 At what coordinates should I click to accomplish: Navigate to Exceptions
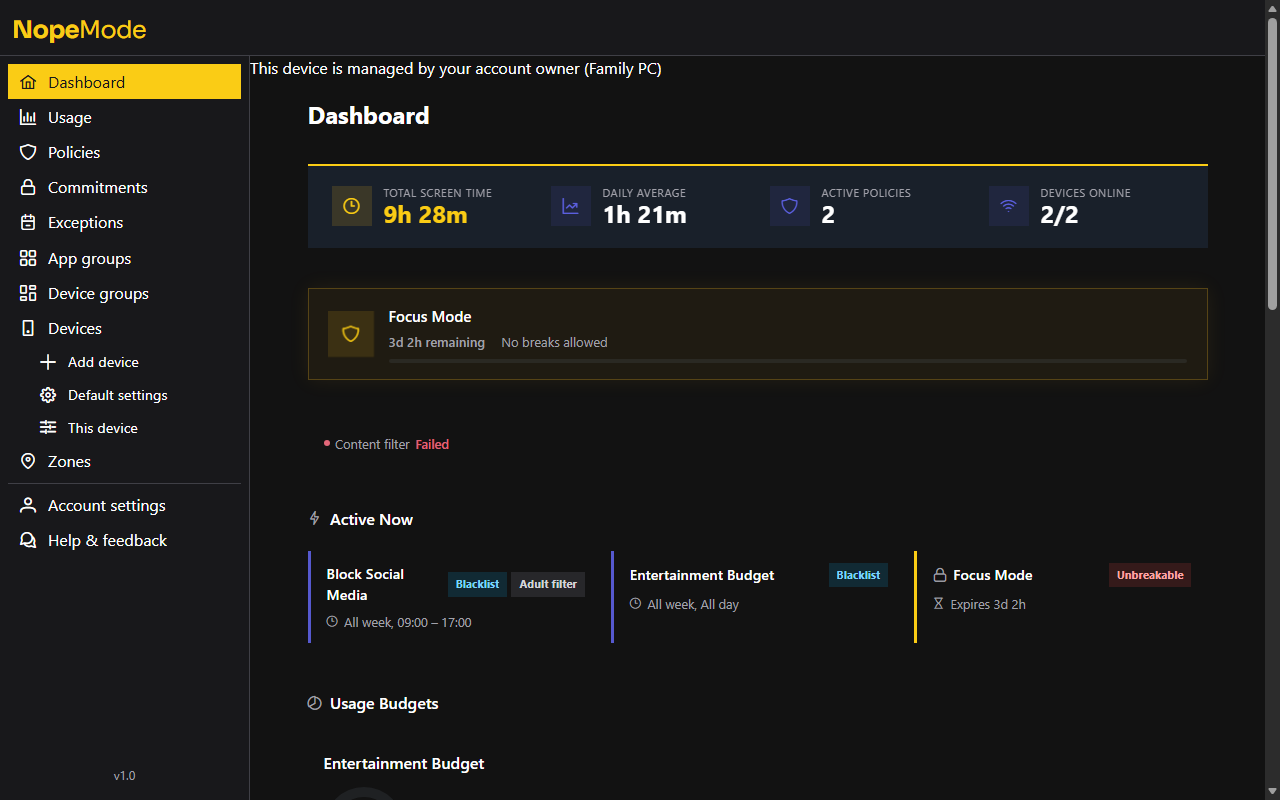85,223
